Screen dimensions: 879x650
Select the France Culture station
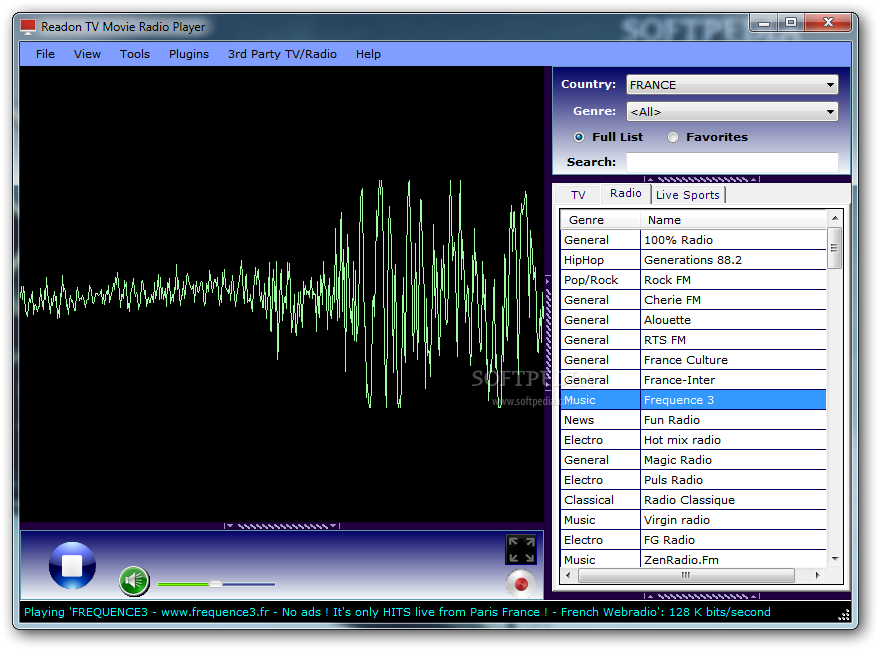point(693,360)
